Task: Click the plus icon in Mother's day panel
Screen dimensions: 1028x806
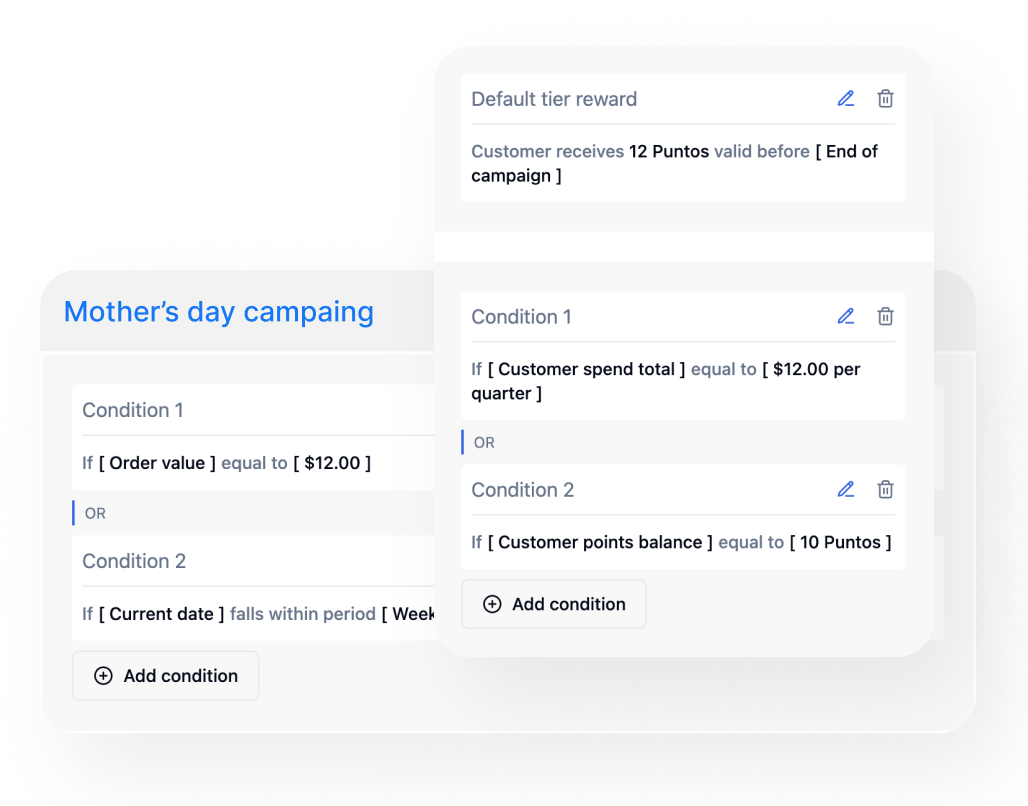Action: (103, 675)
